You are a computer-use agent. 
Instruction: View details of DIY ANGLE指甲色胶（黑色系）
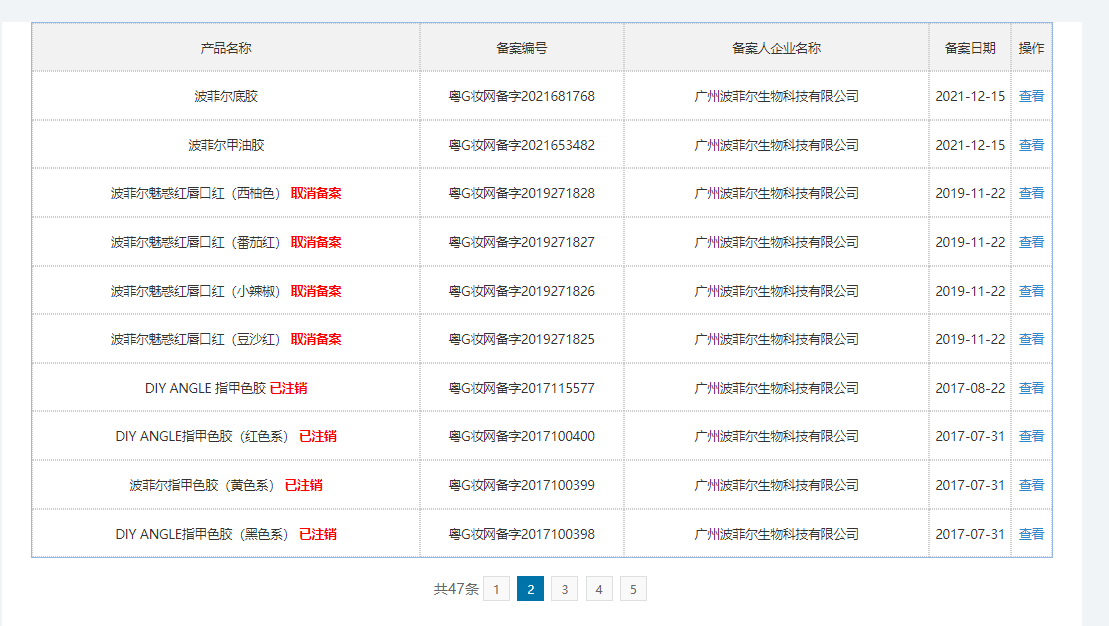click(1031, 534)
